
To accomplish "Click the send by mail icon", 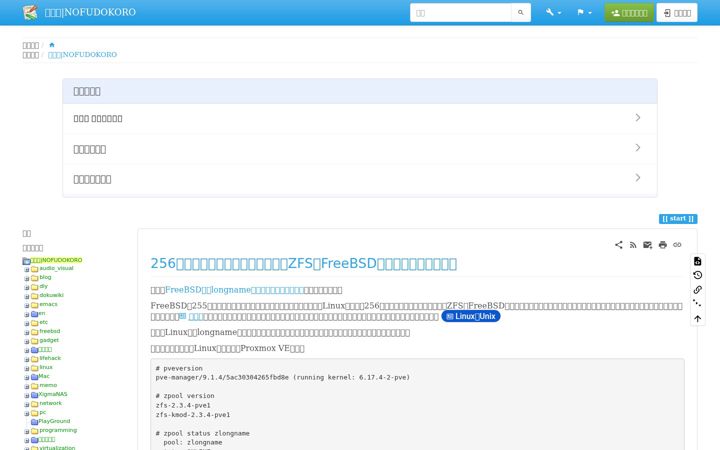I will click(647, 245).
